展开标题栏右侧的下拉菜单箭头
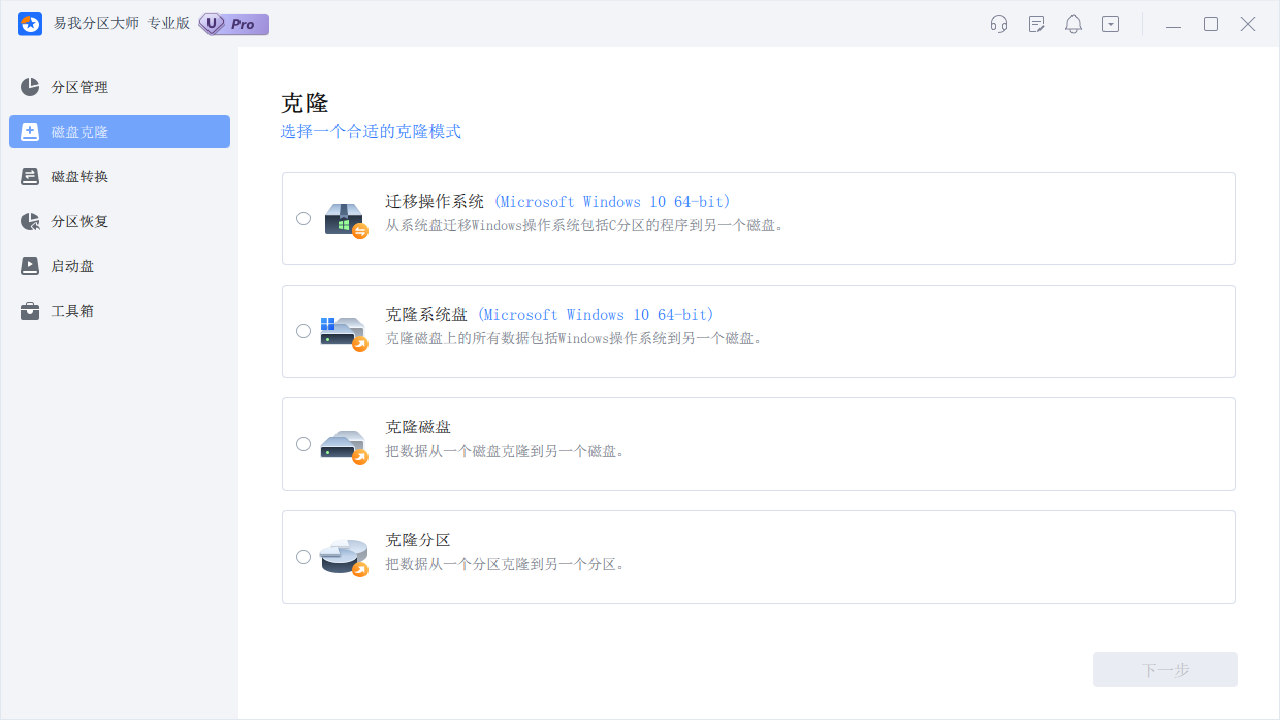Screen dimensions: 1280x720 (1110, 24)
